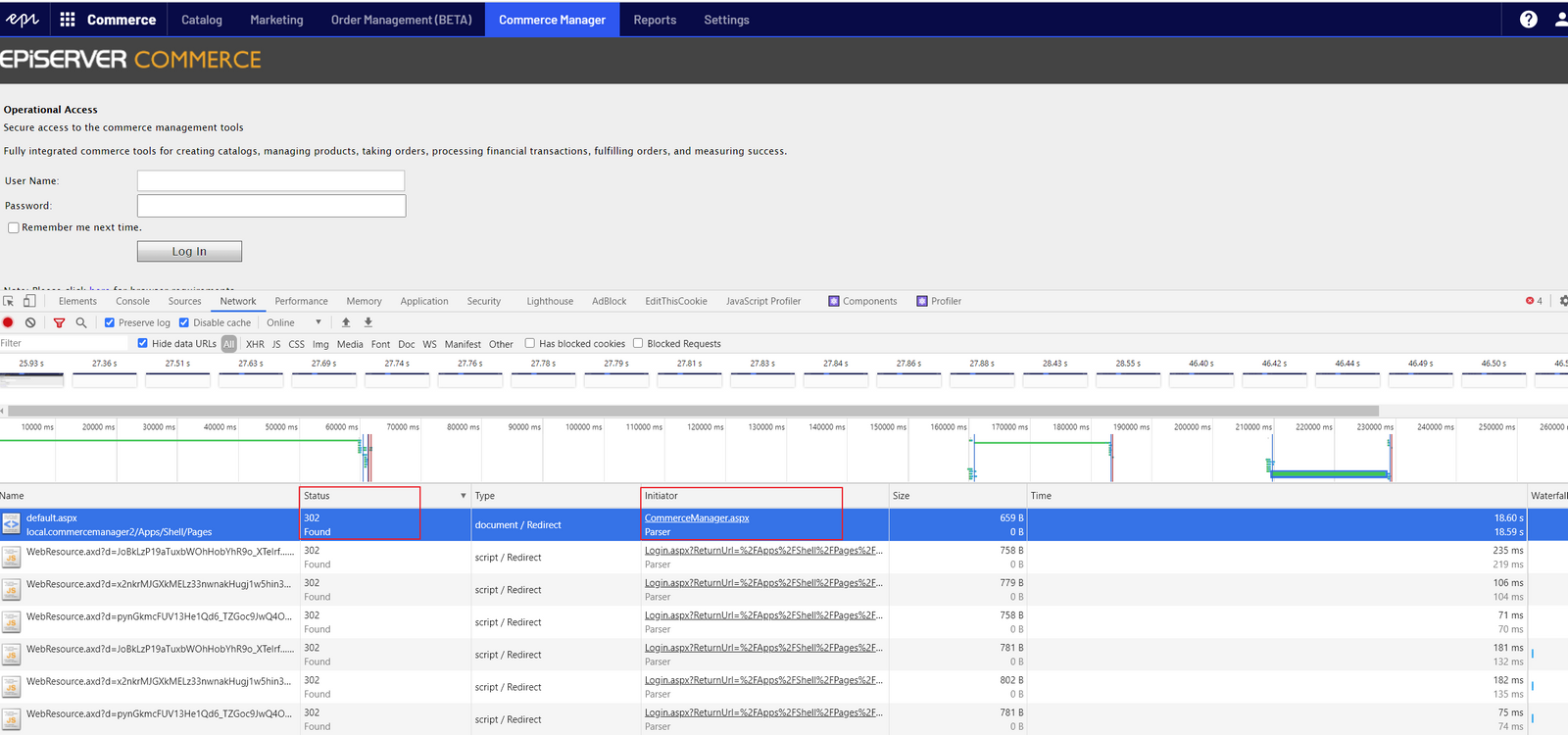
Task: Sort by the Size column header
Action: pos(957,496)
